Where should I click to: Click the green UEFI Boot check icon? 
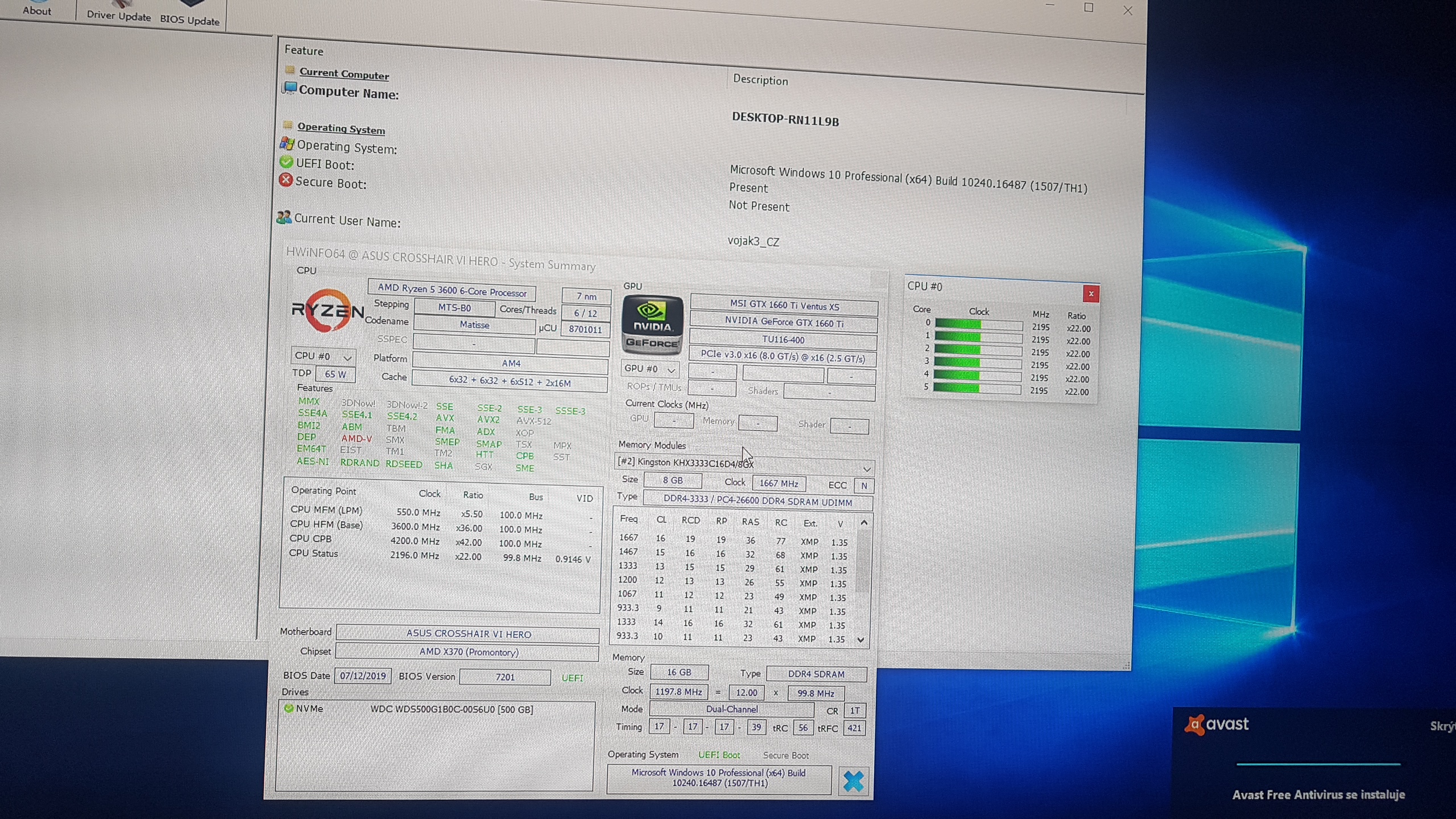tap(286, 163)
